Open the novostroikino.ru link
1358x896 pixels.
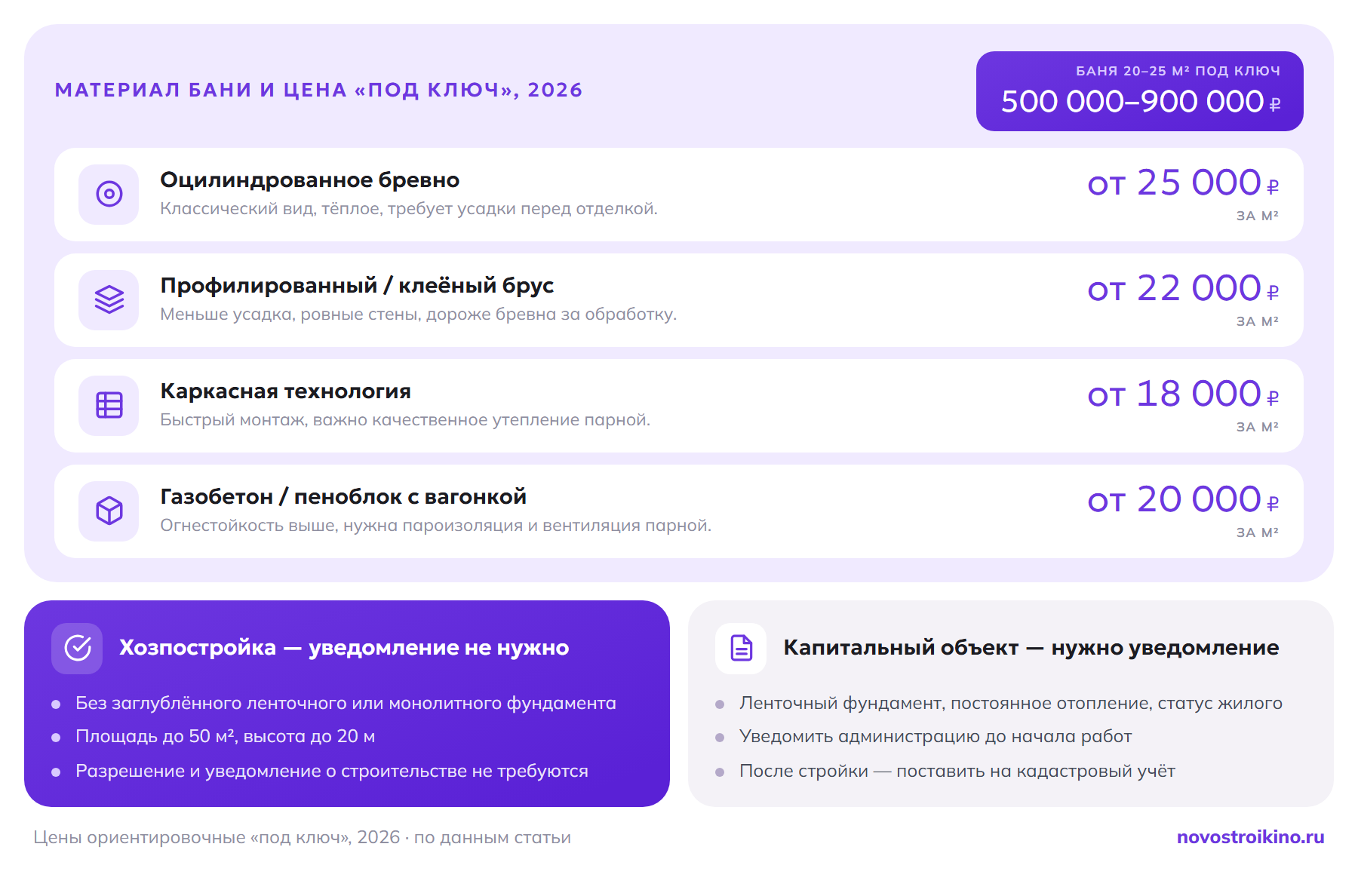(1250, 837)
